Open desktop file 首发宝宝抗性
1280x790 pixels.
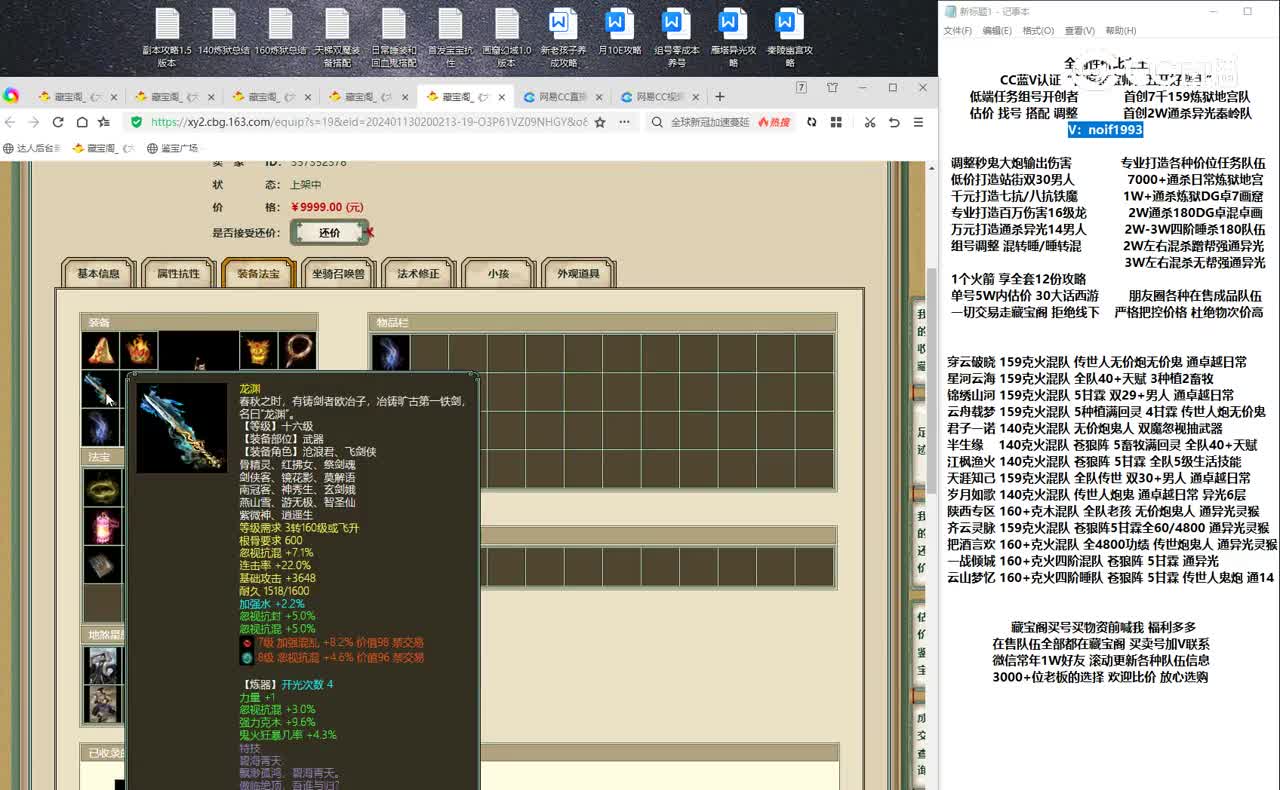click(x=450, y=38)
